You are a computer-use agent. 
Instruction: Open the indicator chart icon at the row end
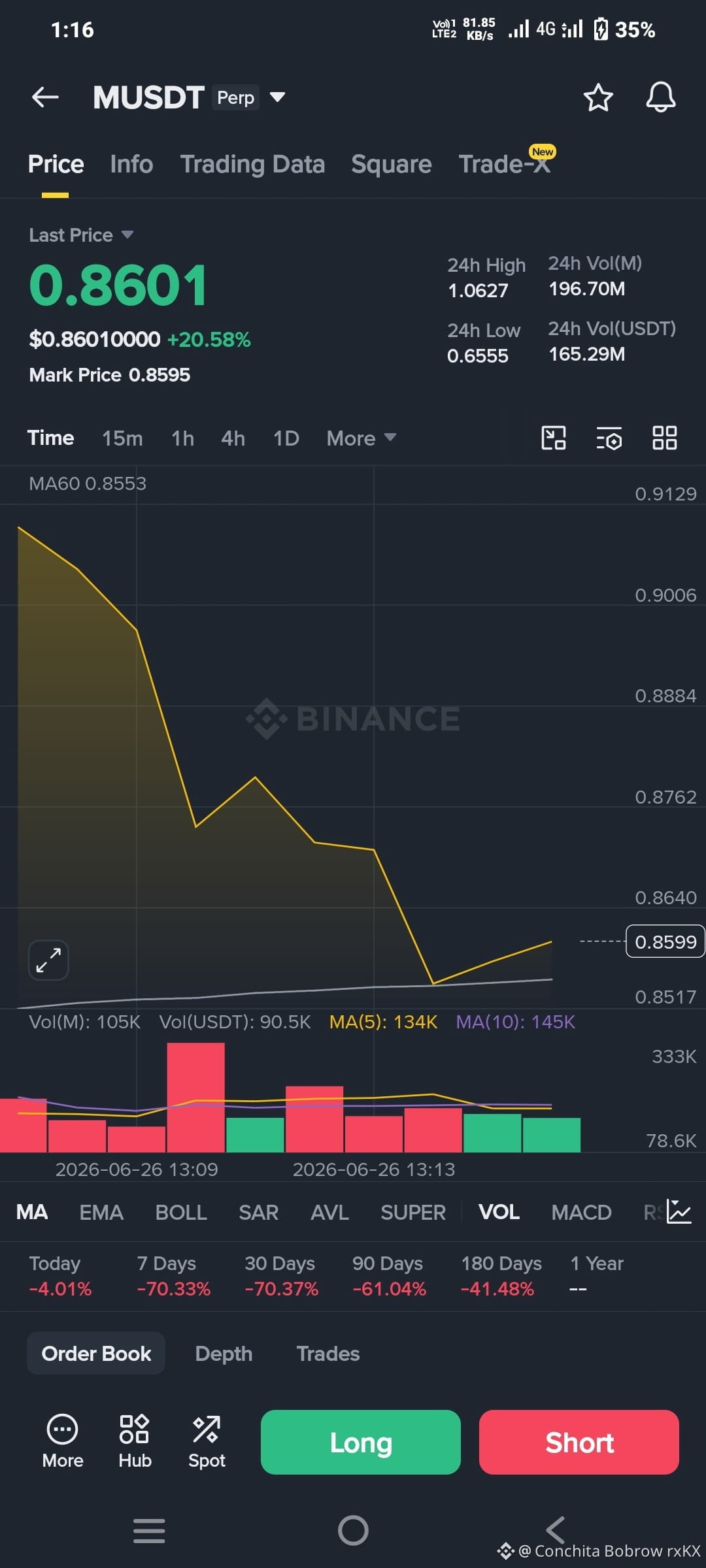click(x=679, y=1212)
